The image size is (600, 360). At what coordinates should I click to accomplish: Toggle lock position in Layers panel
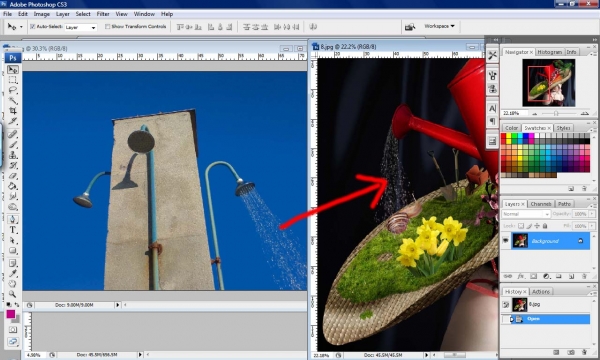(x=537, y=226)
